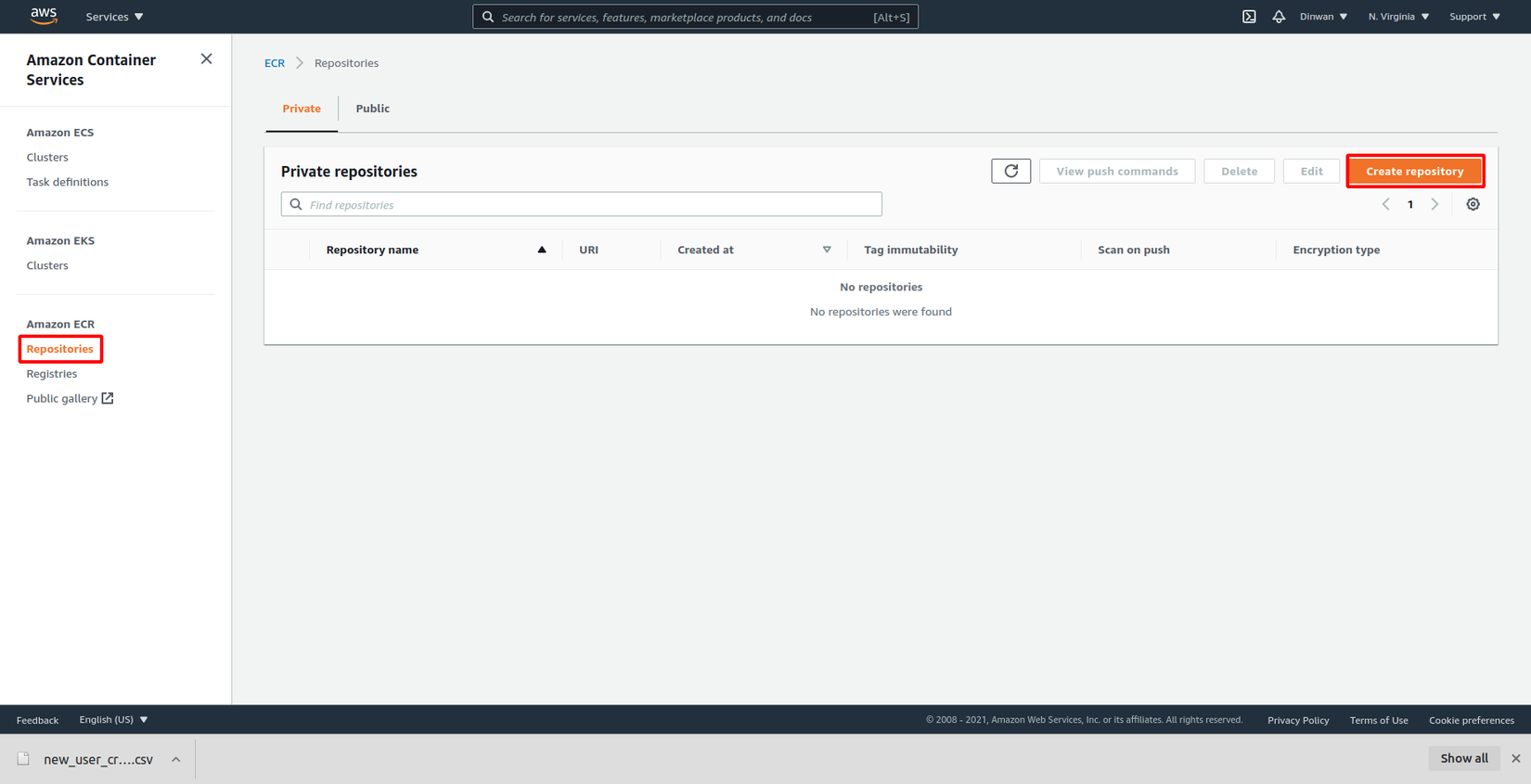Navigate to ECR breadcrumb link
Image resolution: width=1531 pixels, height=784 pixels.
point(275,63)
